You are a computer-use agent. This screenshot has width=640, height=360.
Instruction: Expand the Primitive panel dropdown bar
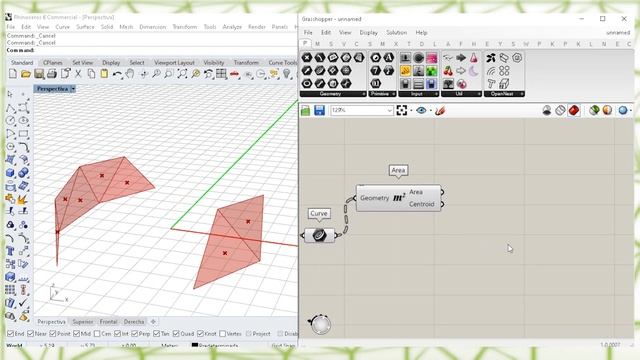[382, 94]
